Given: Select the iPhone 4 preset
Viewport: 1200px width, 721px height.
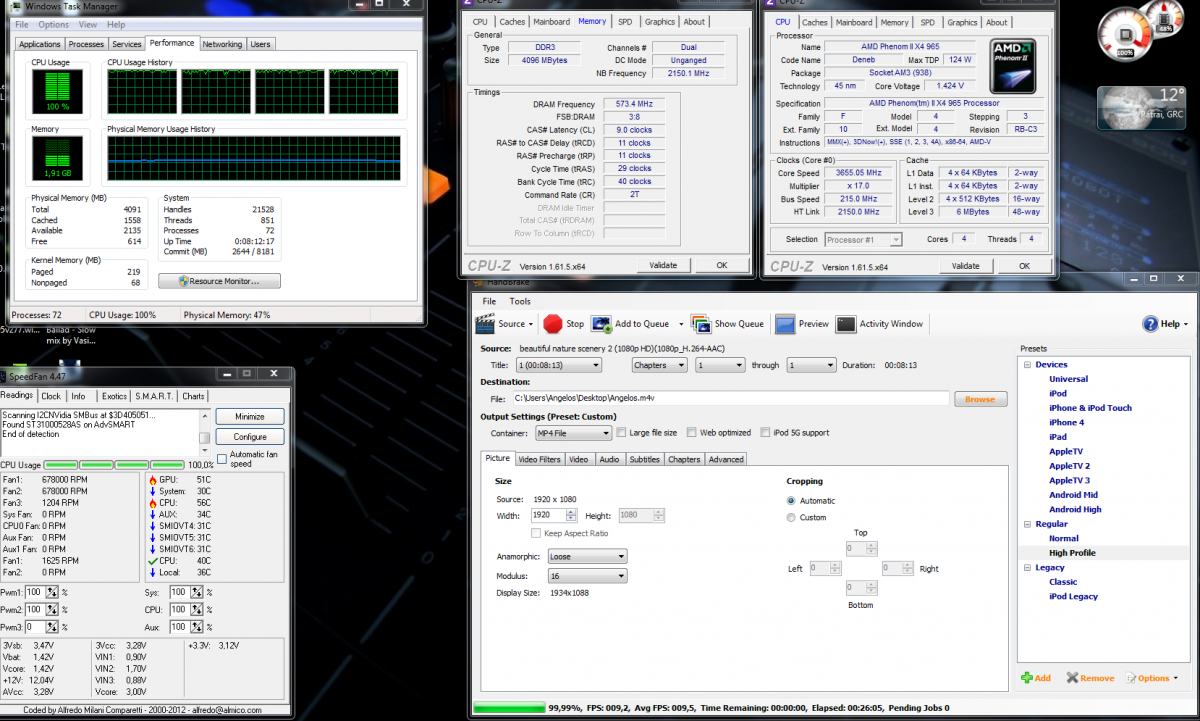Looking at the screenshot, I should (x=1066, y=422).
